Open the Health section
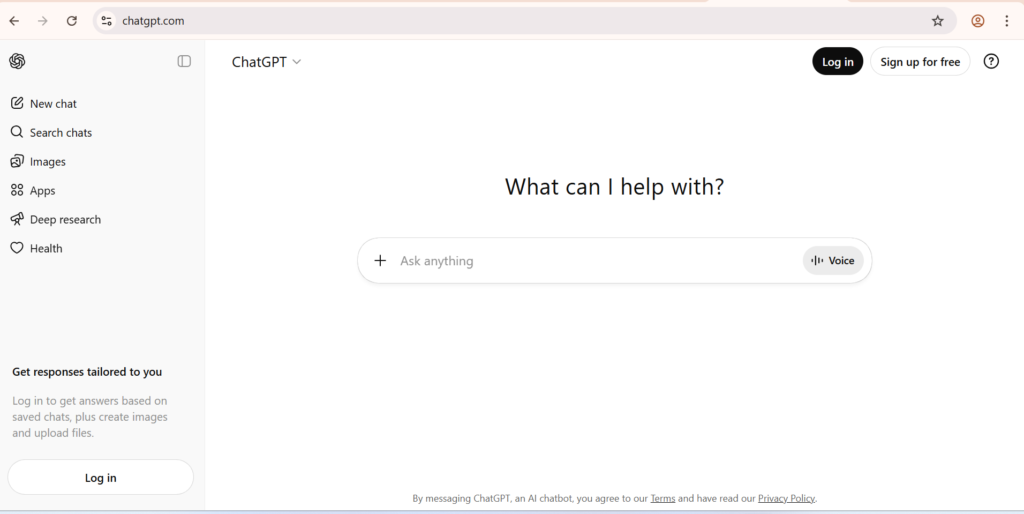This screenshot has width=1024, height=514. (45, 249)
